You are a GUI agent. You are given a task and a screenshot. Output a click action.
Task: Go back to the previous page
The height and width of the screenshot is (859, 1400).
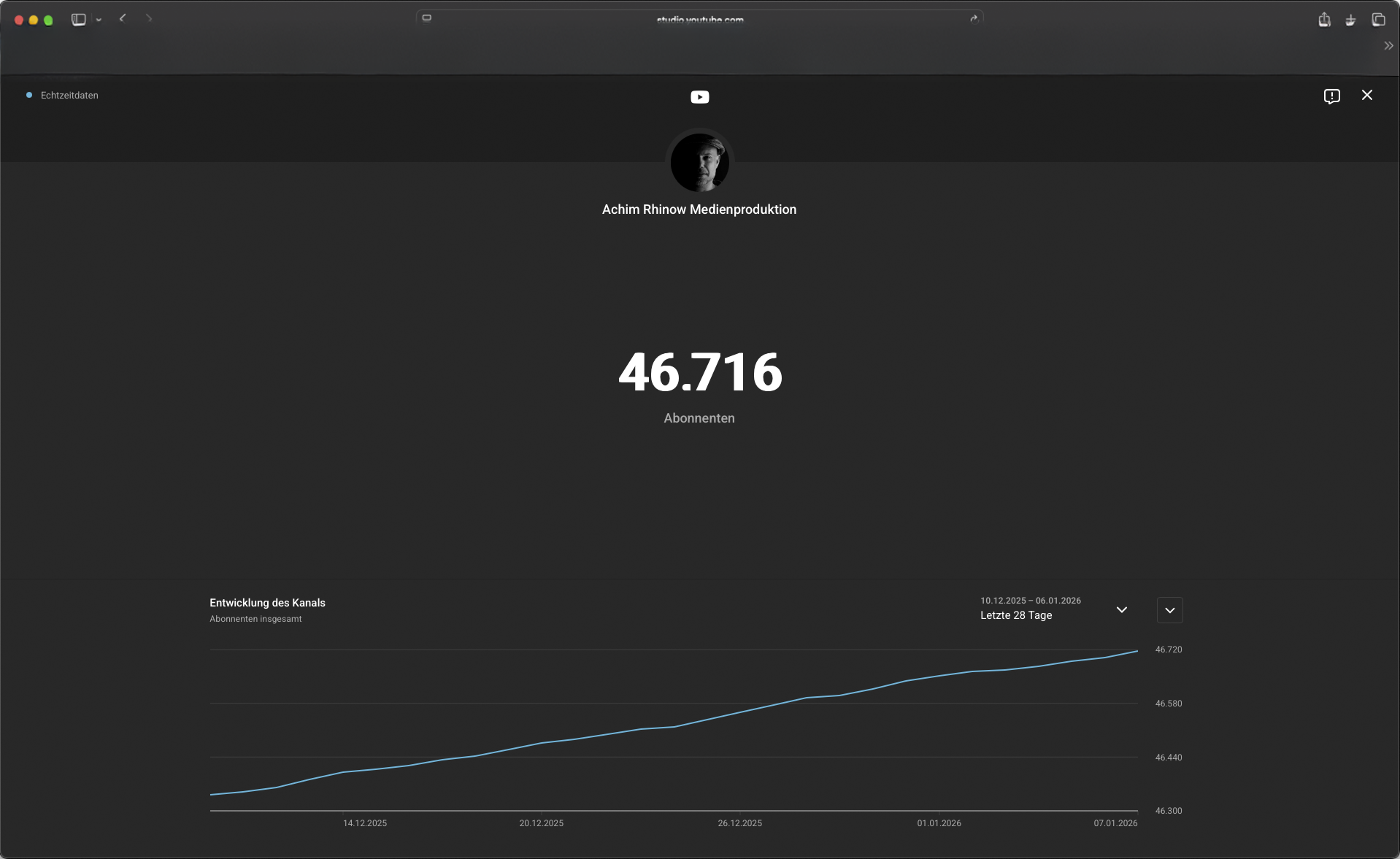click(x=123, y=19)
